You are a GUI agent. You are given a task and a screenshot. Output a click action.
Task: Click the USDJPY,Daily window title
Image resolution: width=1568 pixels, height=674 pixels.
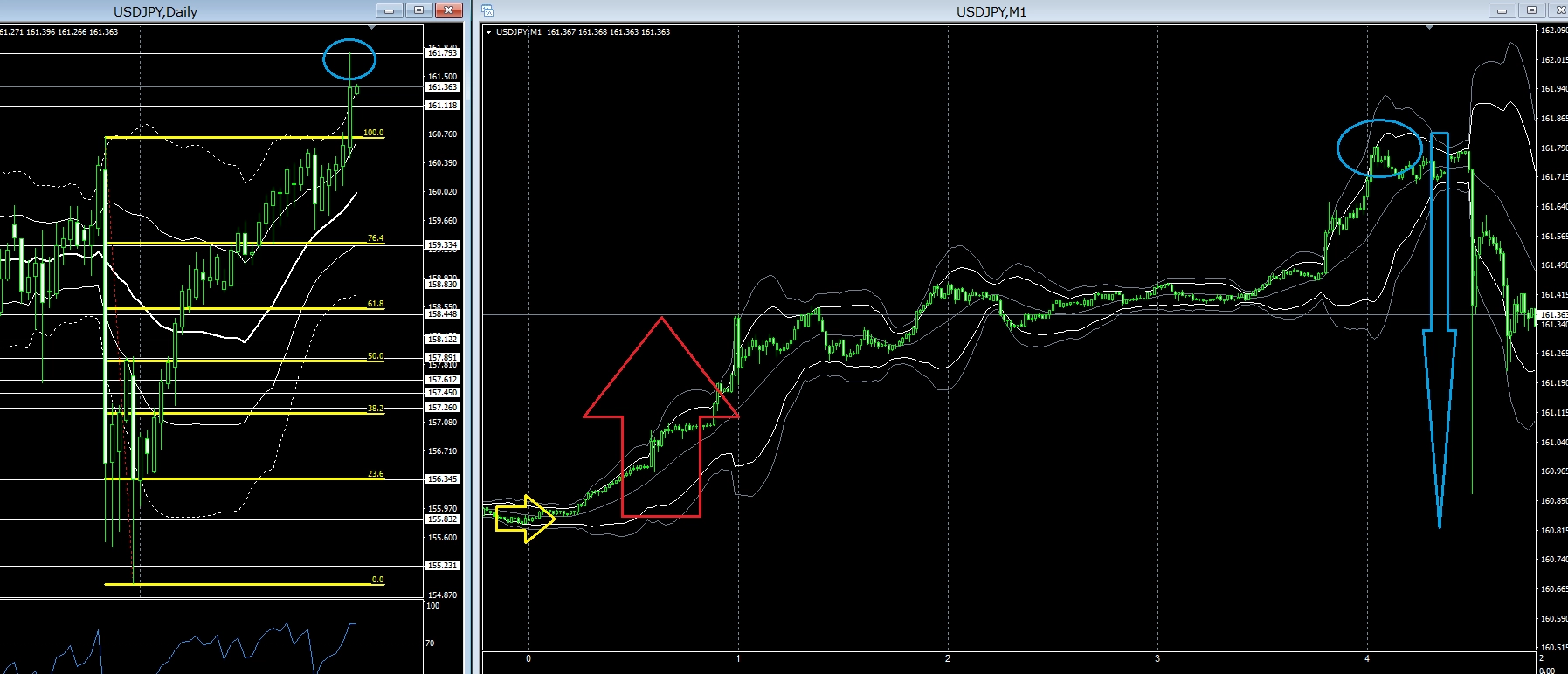point(155,11)
